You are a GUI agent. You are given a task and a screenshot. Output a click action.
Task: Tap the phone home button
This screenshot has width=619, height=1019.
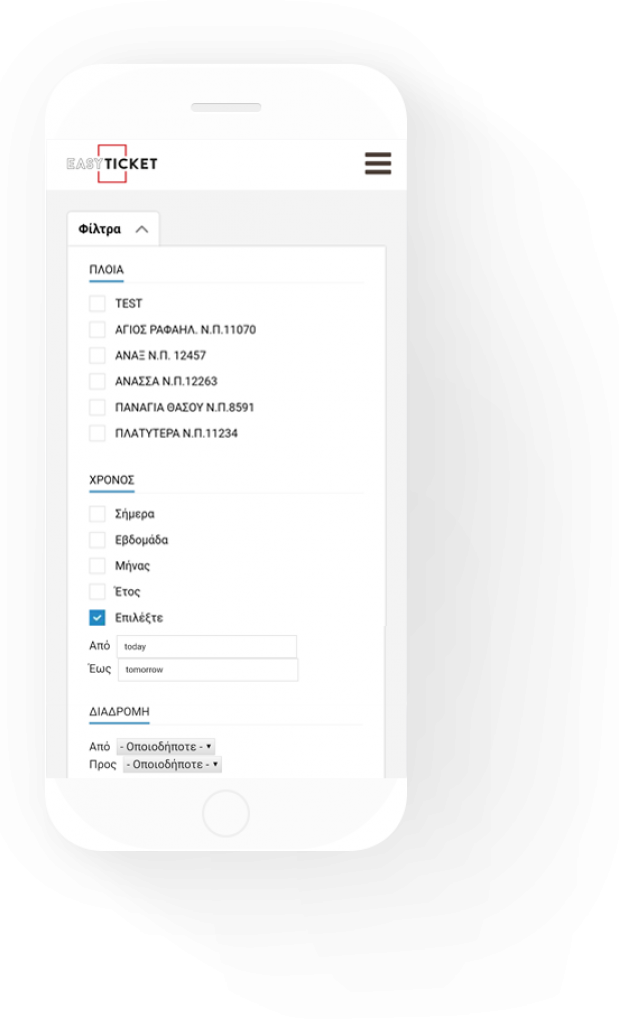pyautogui.click(x=226, y=813)
